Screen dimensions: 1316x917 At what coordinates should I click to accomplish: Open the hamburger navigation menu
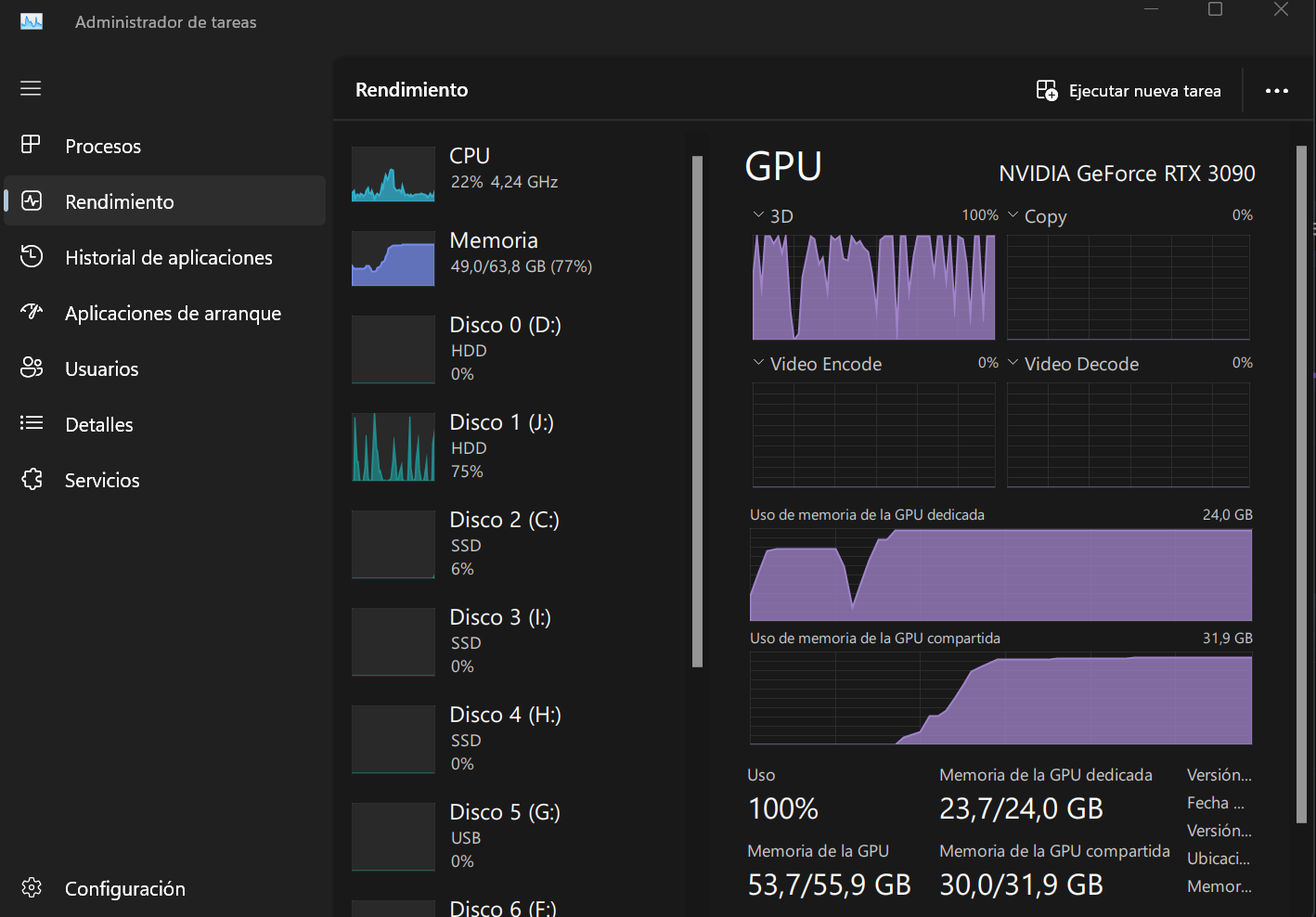[31, 88]
